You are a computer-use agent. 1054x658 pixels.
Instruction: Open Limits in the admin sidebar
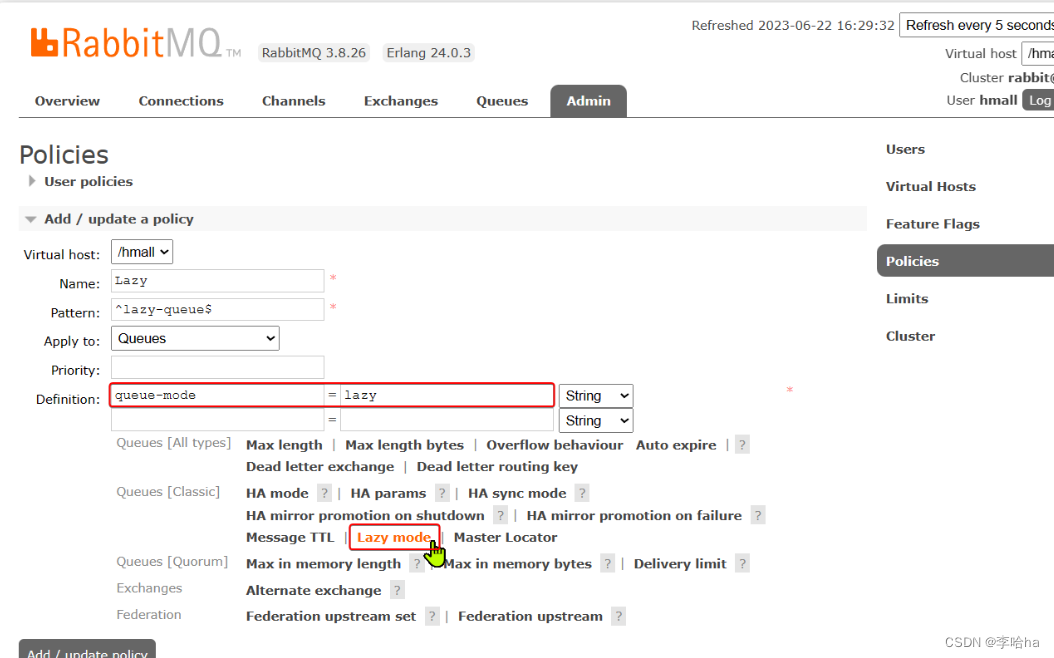[907, 298]
